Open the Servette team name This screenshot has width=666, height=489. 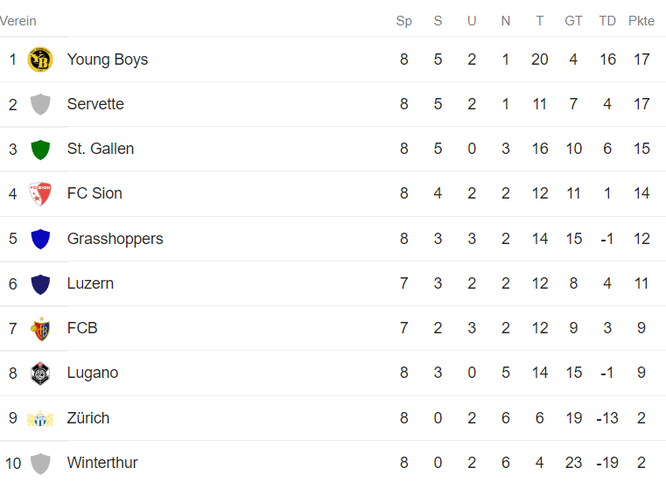[x=96, y=104]
